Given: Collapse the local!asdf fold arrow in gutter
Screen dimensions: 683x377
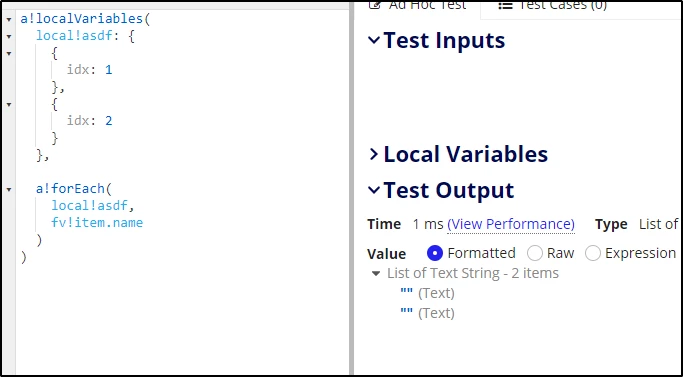Looking at the screenshot, I should click(x=9, y=37).
